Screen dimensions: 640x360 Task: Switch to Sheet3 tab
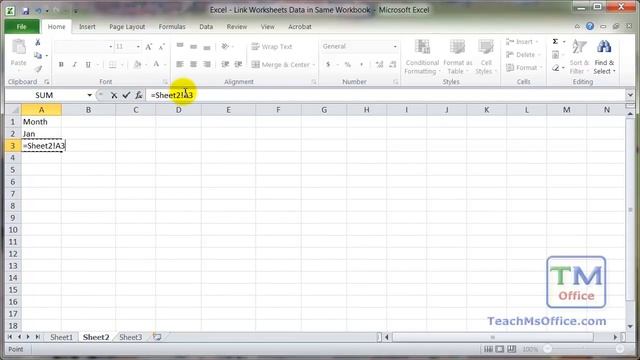tap(131, 337)
